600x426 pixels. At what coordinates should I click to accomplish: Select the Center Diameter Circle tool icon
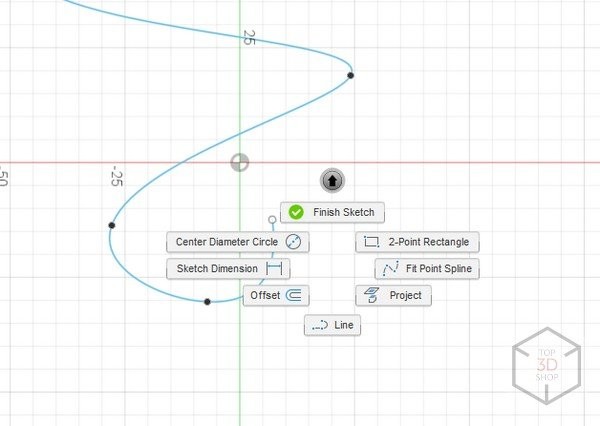(x=293, y=242)
